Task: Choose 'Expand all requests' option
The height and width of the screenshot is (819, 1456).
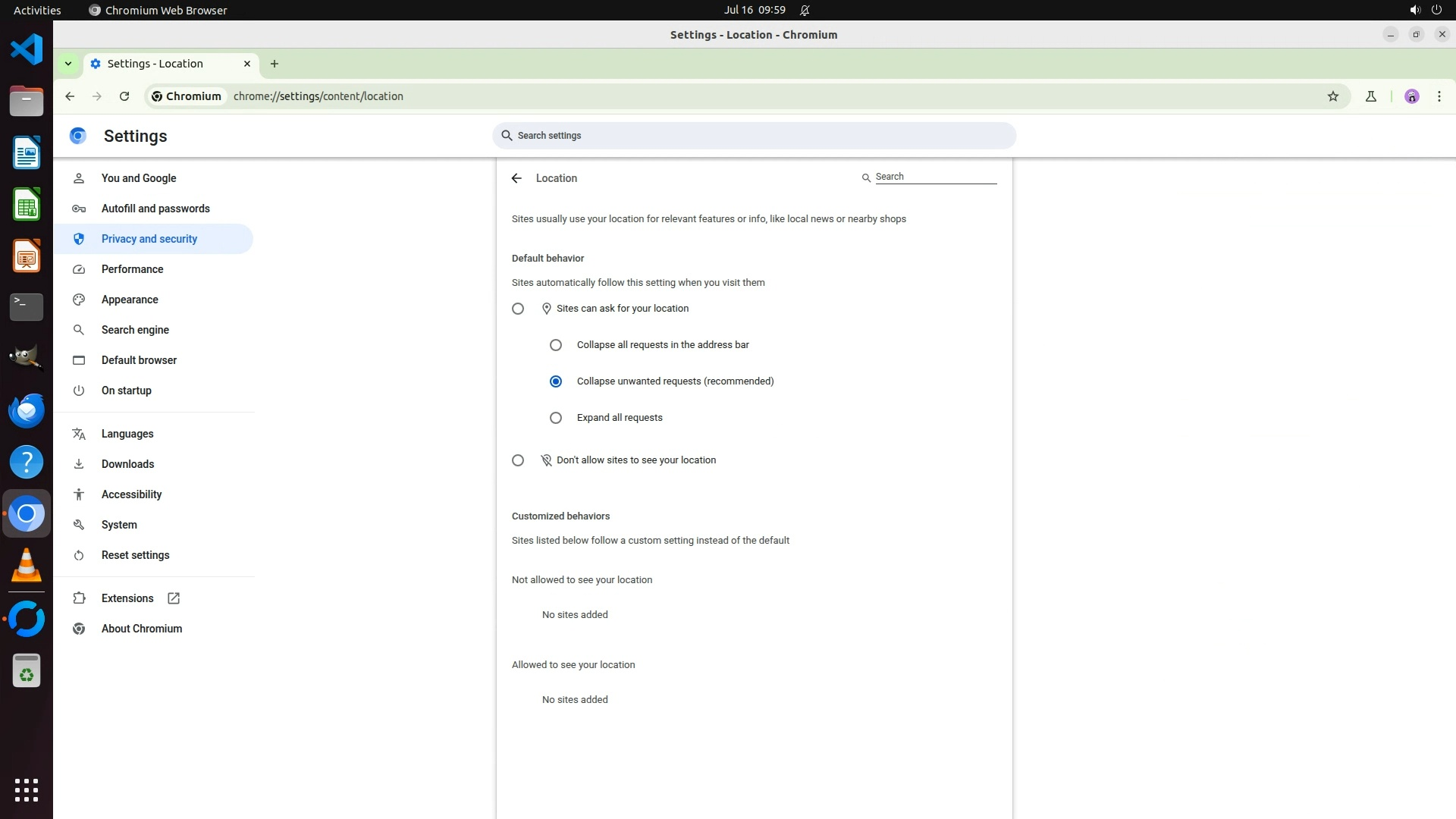Action: (x=556, y=418)
